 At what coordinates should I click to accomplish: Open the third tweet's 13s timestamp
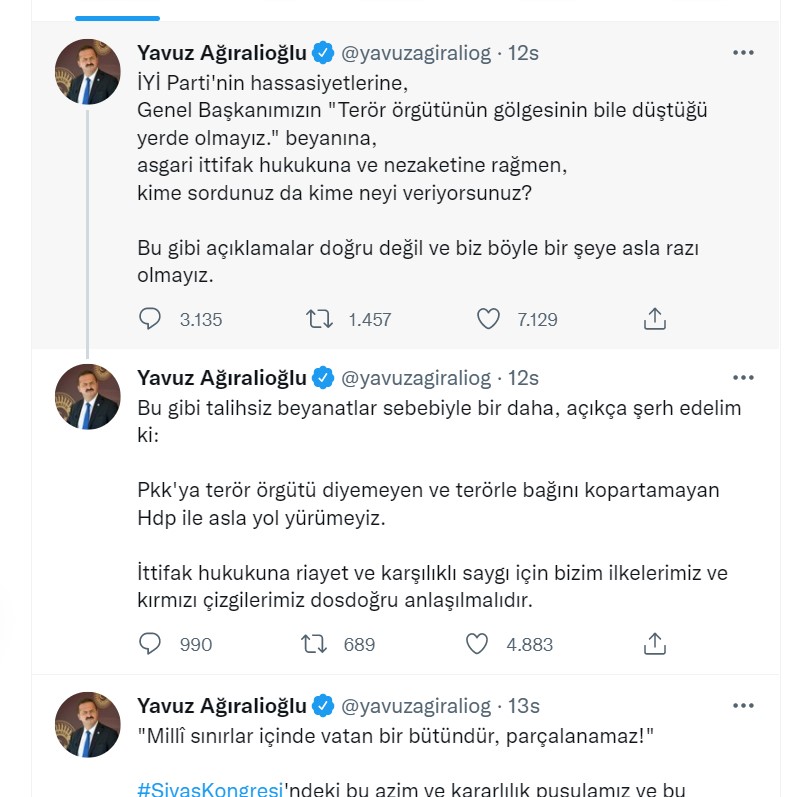tap(523, 706)
